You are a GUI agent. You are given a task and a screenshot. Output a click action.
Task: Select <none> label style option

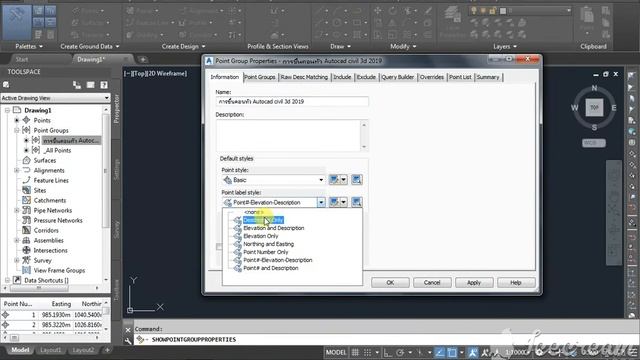pos(253,212)
